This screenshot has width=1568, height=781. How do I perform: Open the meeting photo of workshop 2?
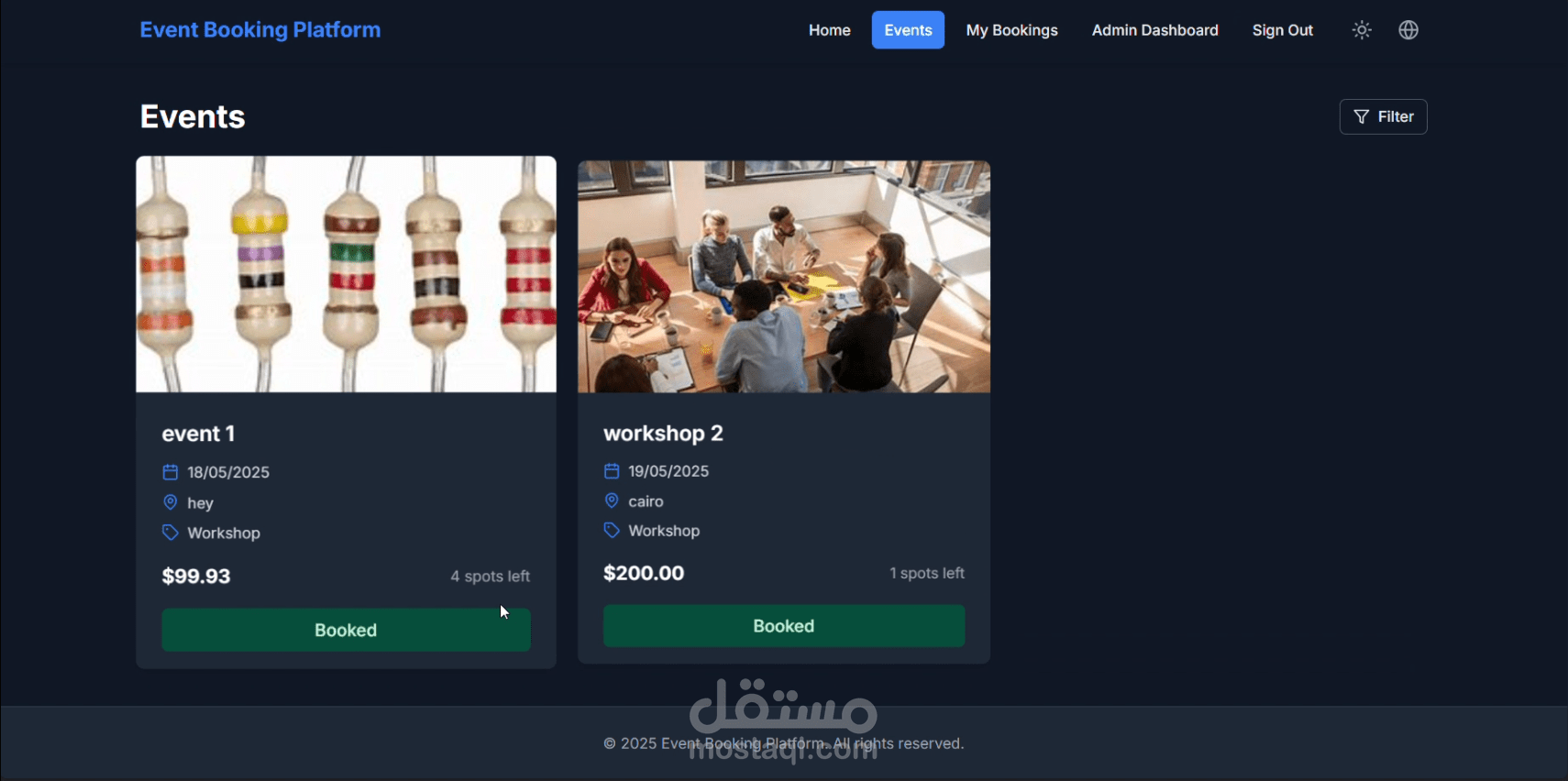tap(784, 277)
